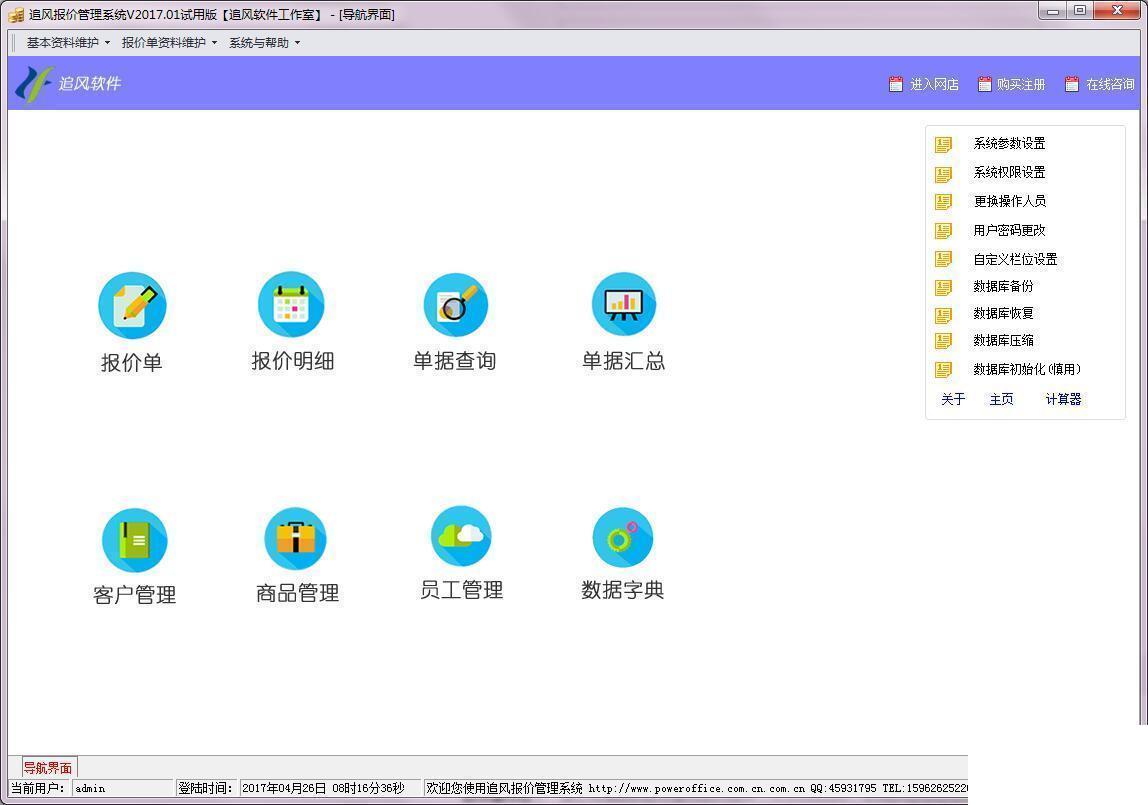Click the 数据字典 label text

[x=623, y=590]
